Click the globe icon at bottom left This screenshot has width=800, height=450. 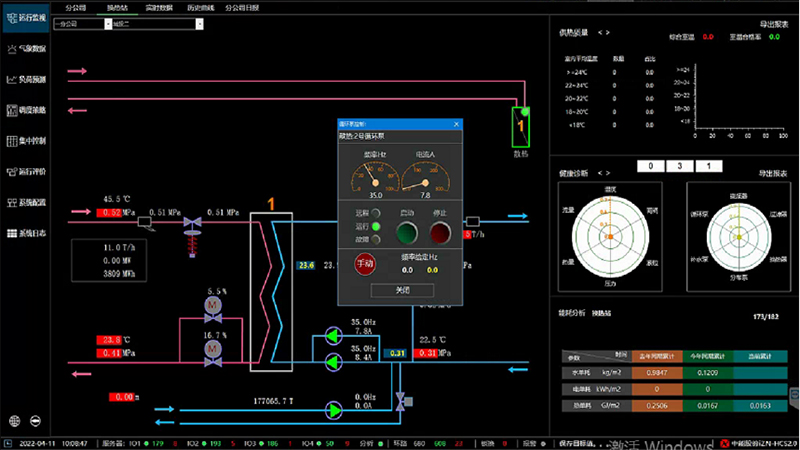[17, 421]
